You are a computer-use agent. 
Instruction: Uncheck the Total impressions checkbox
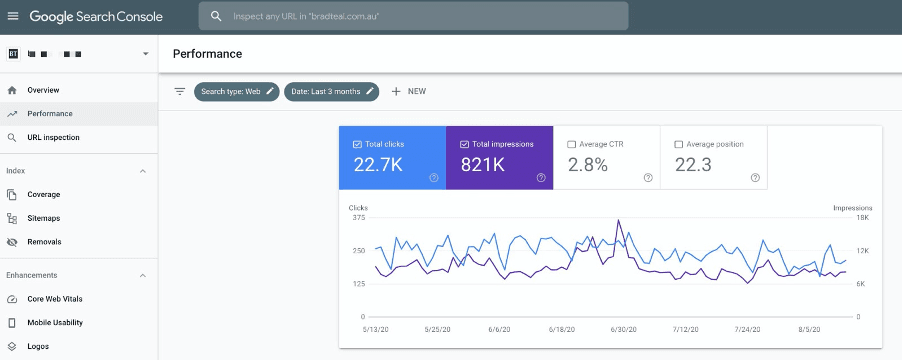point(464,144)
